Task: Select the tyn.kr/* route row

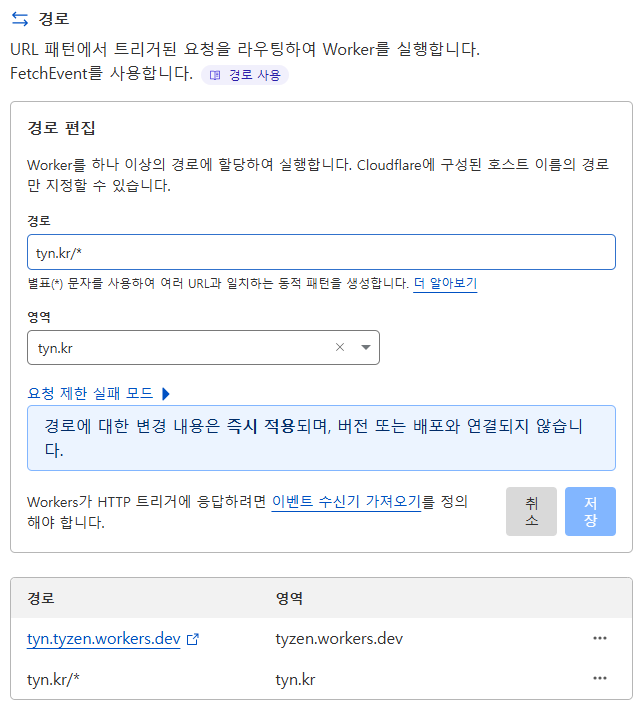Action: pyautogui.click(x=321, y=679)
